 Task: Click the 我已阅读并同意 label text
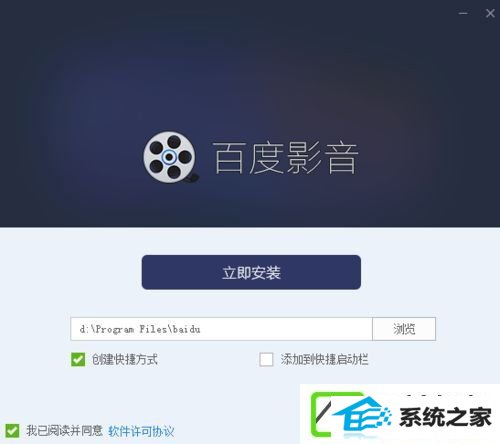tap(64, 431)
